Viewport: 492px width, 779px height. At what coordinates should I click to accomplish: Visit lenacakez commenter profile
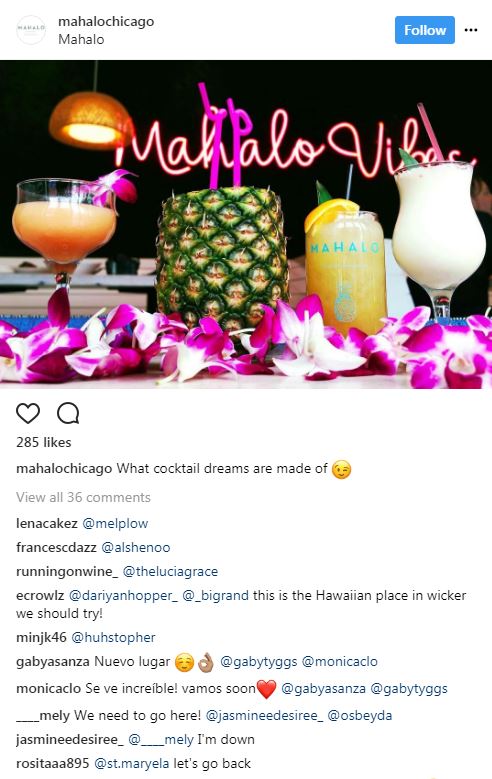[x=47, y=523]
